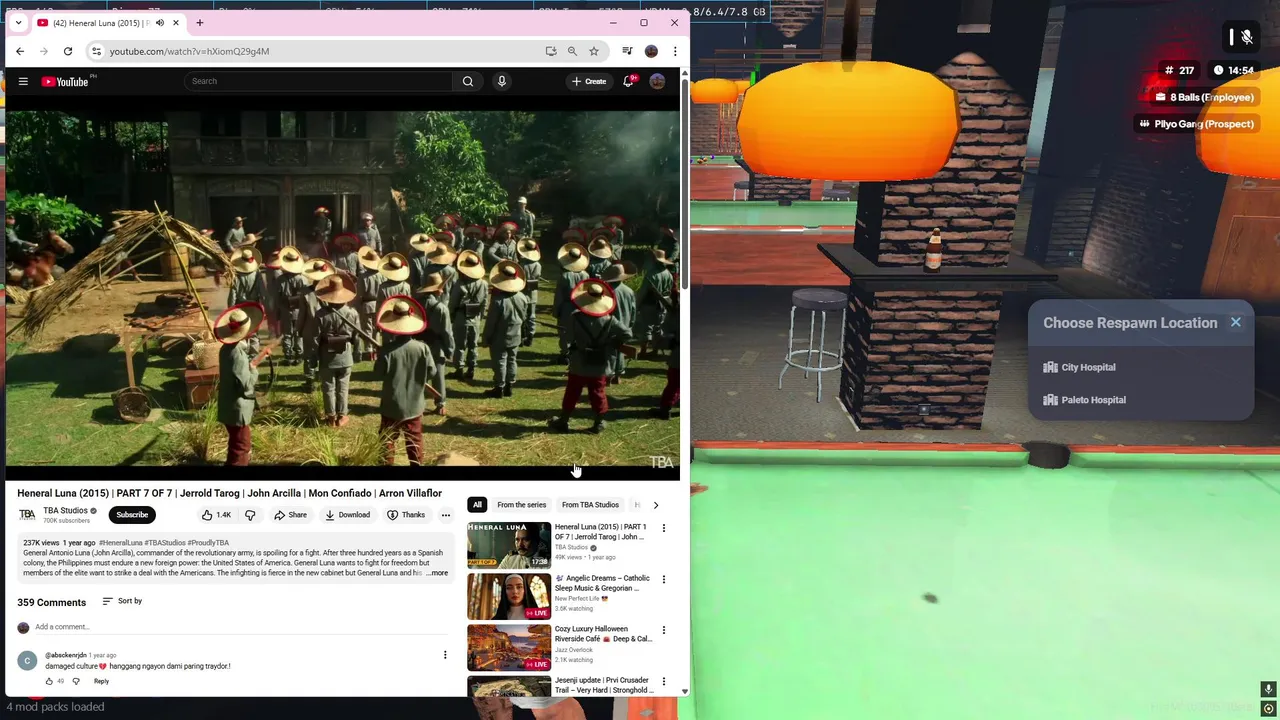Click the page vertical scrollbar

tap(685, 185)
